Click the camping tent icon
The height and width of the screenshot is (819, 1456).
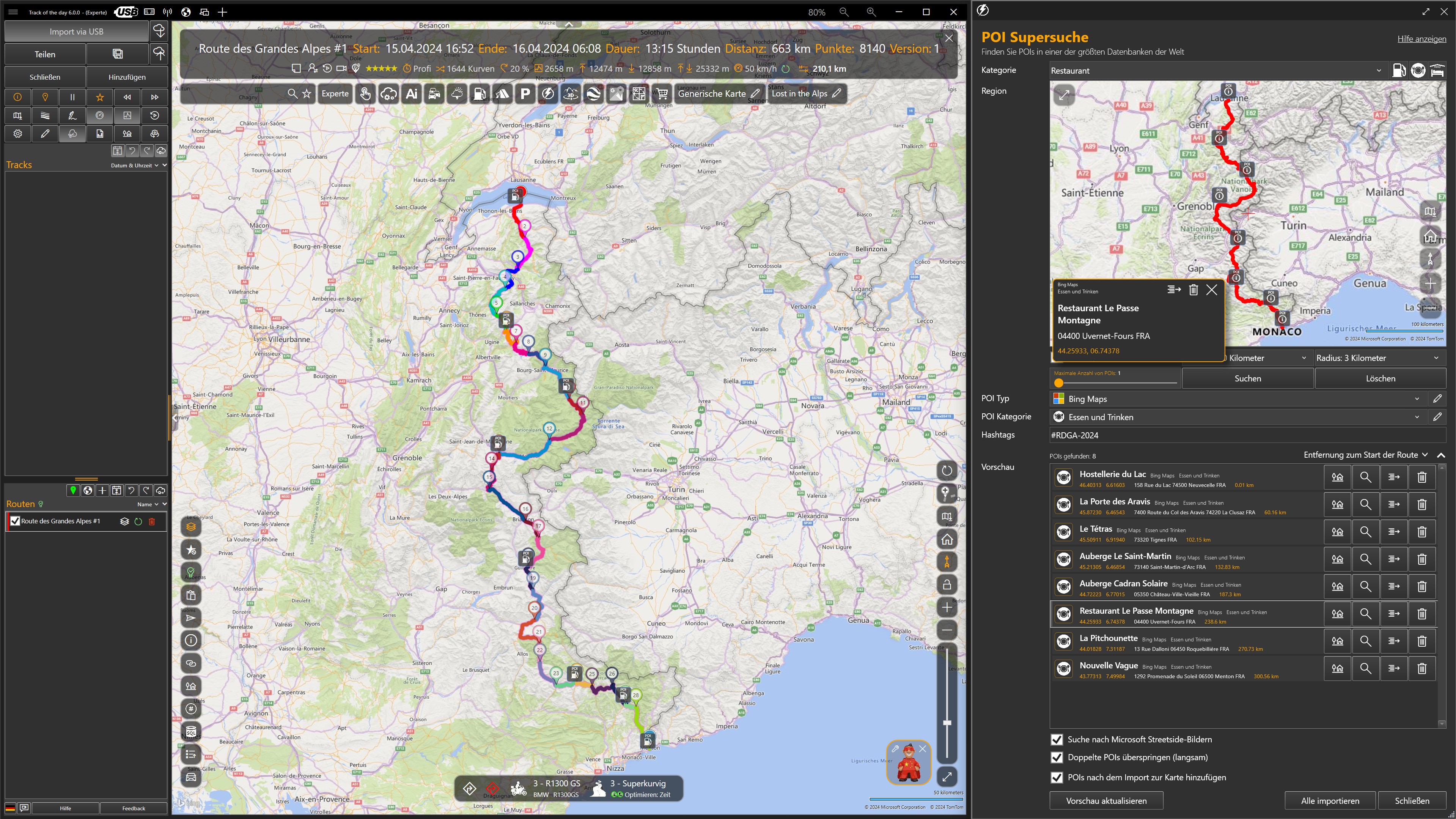coord(503,94)
